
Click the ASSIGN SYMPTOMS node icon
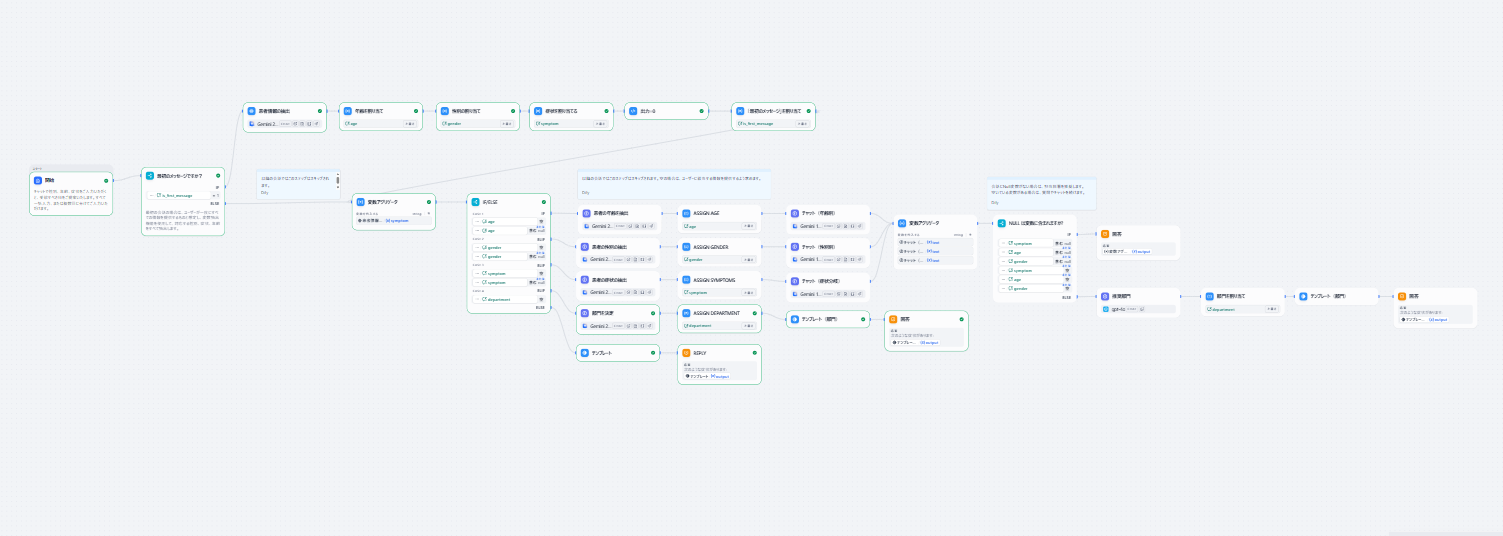pyautogui.click(x=686, y=280)
